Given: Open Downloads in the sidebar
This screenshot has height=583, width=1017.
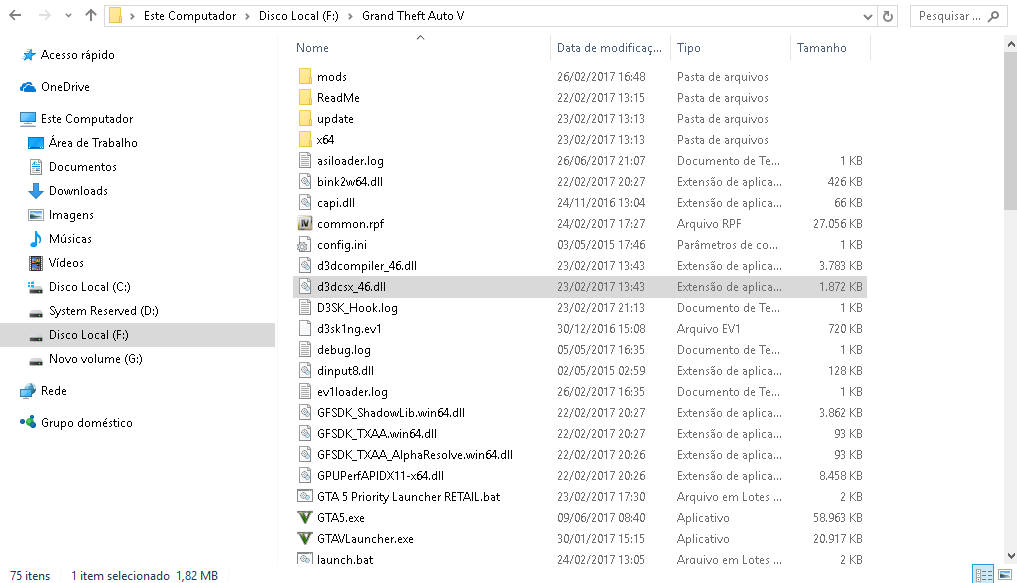Looking at the screenshot, I should (x=78, y=191).
